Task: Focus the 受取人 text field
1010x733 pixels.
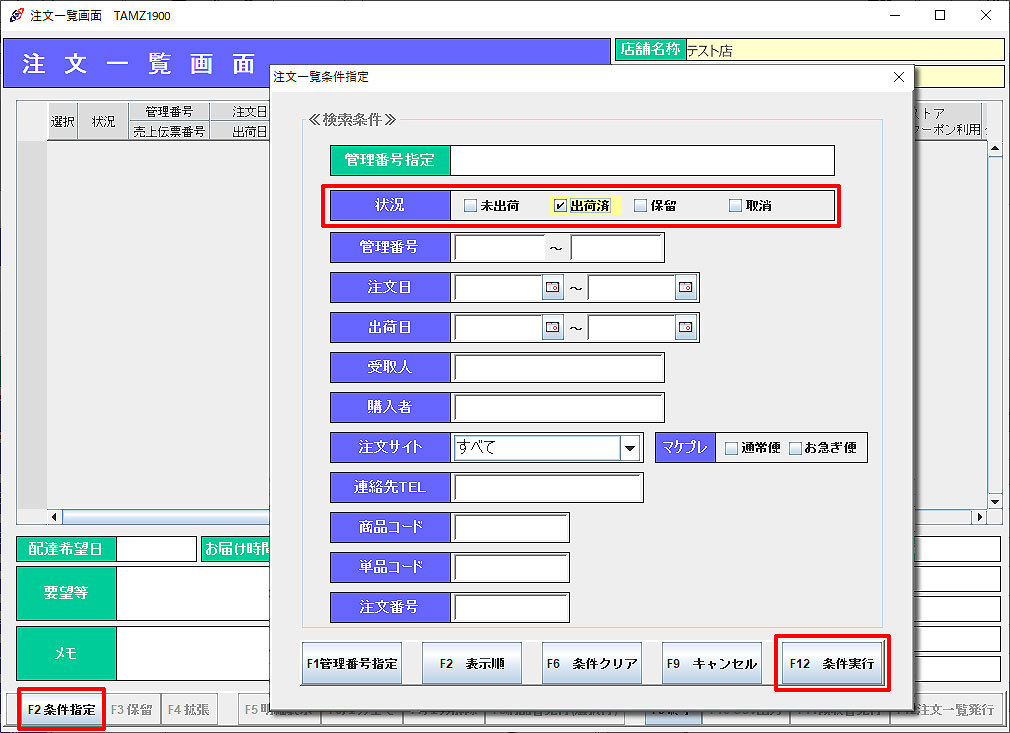Action: (x=558, y=368)
